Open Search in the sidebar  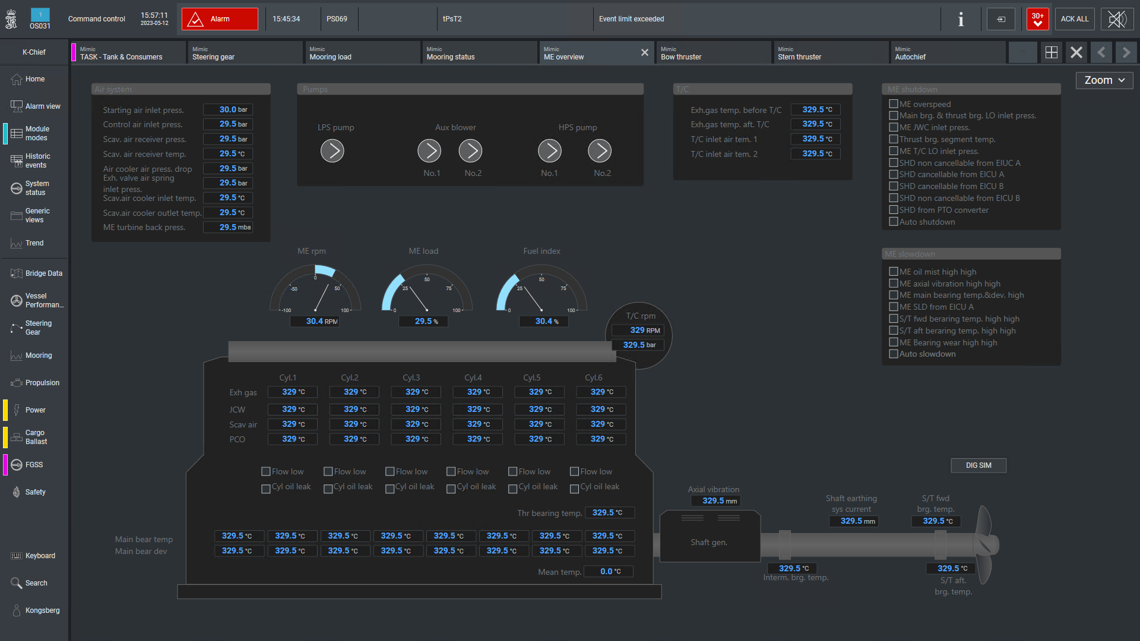(x=34, y=583)
